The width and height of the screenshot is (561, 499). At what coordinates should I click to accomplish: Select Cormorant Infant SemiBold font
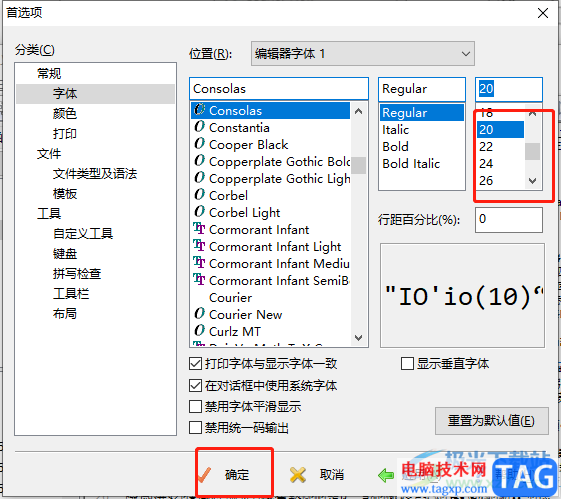(x=270, y=280)
